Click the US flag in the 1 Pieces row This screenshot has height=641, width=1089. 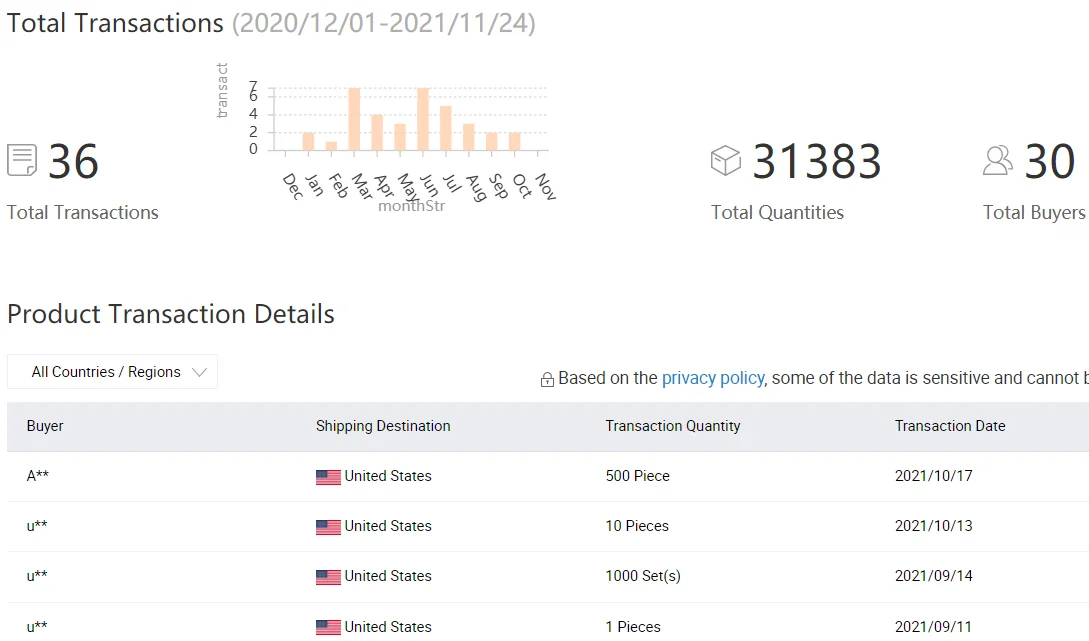click(328, 627)
